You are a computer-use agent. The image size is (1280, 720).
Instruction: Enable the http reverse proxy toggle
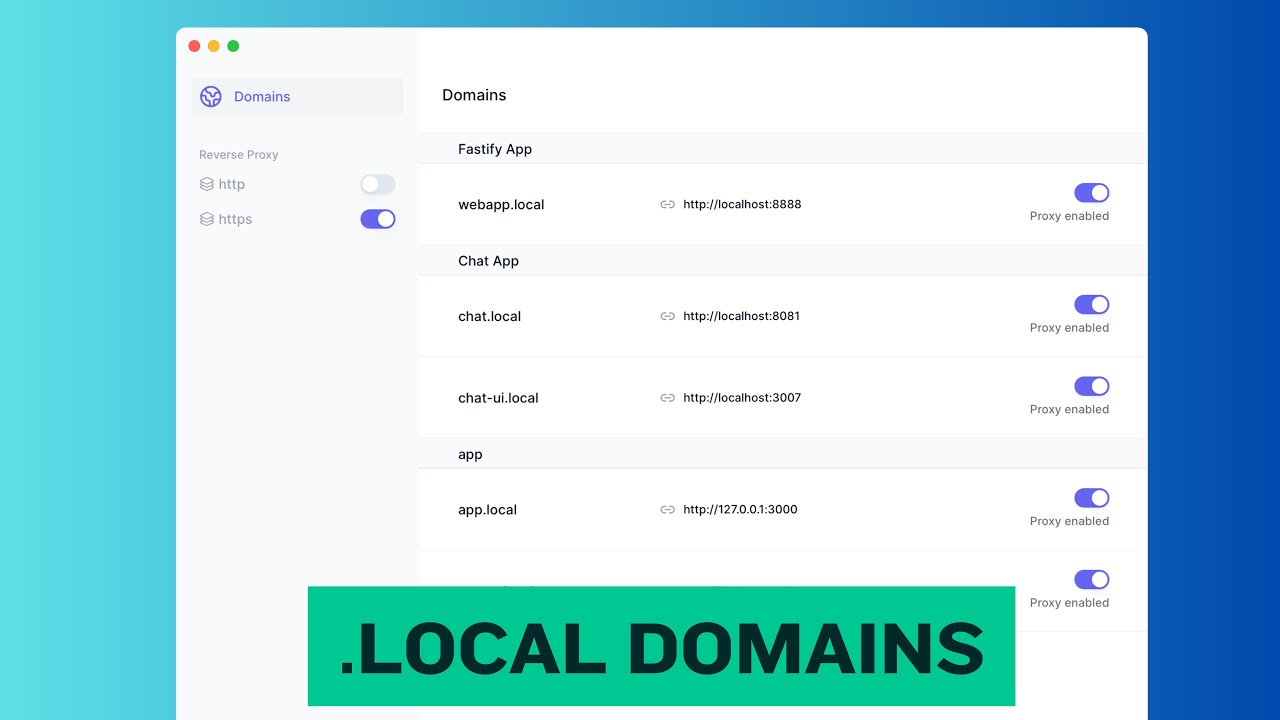click(x=378, y=184)
